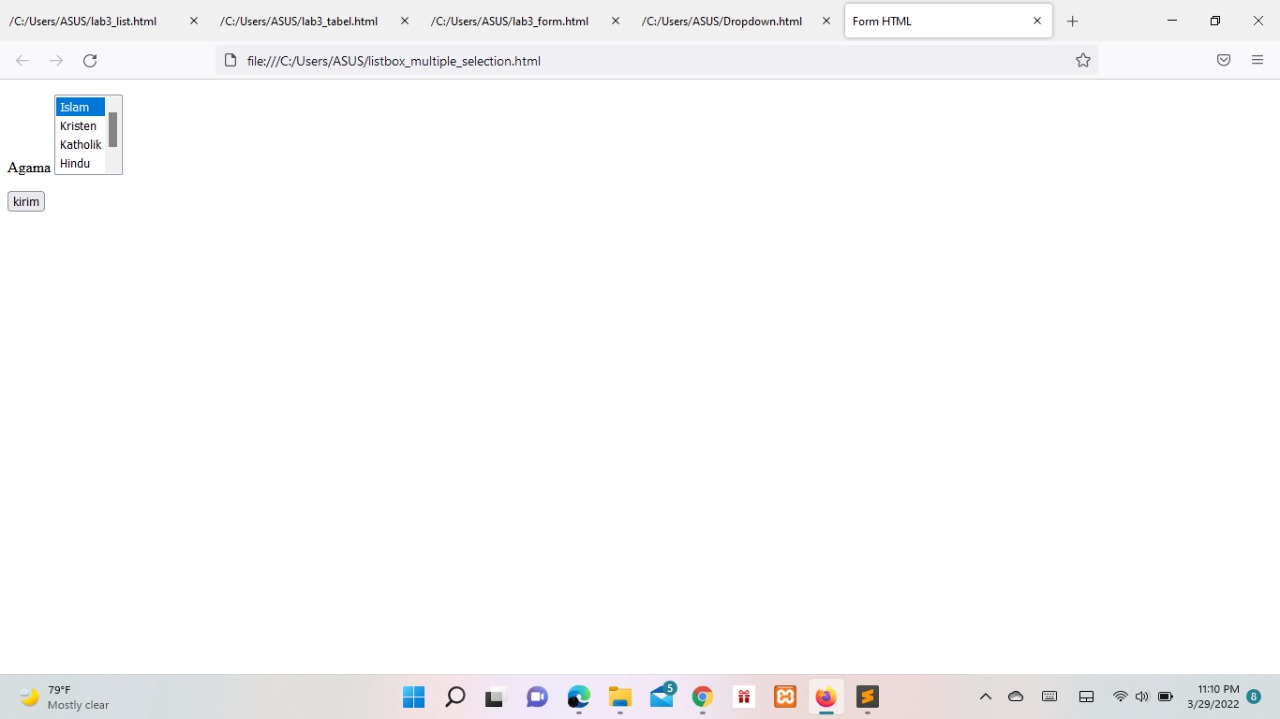This screenshot has width=1280, height=719.
Task: Open Windows Search from taskbar
Action: 455,697
